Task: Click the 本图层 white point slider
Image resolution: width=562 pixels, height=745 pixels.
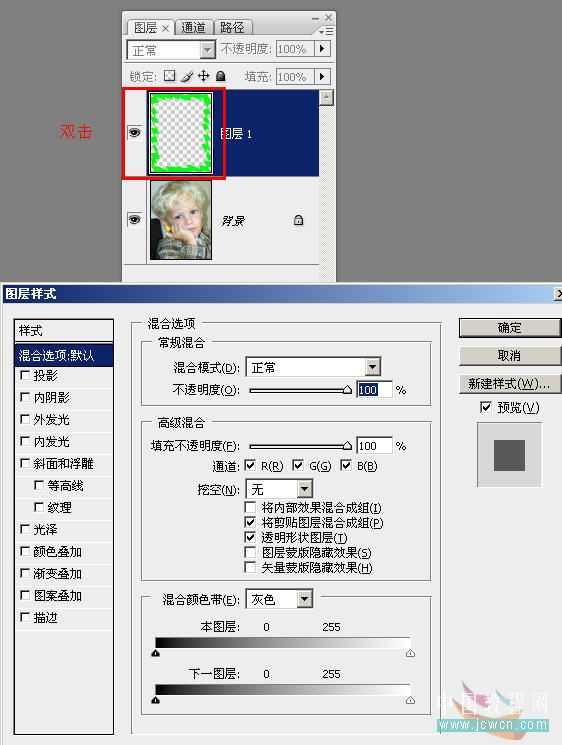Action: tap(410, 653)
